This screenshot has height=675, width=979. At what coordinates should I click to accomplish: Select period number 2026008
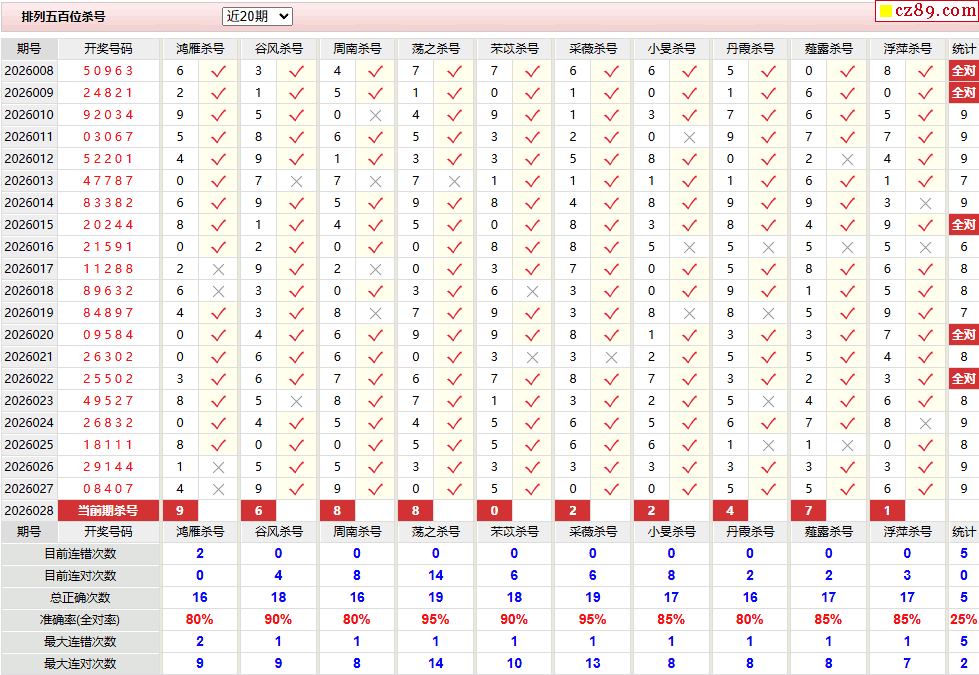(x=29, y=71)
